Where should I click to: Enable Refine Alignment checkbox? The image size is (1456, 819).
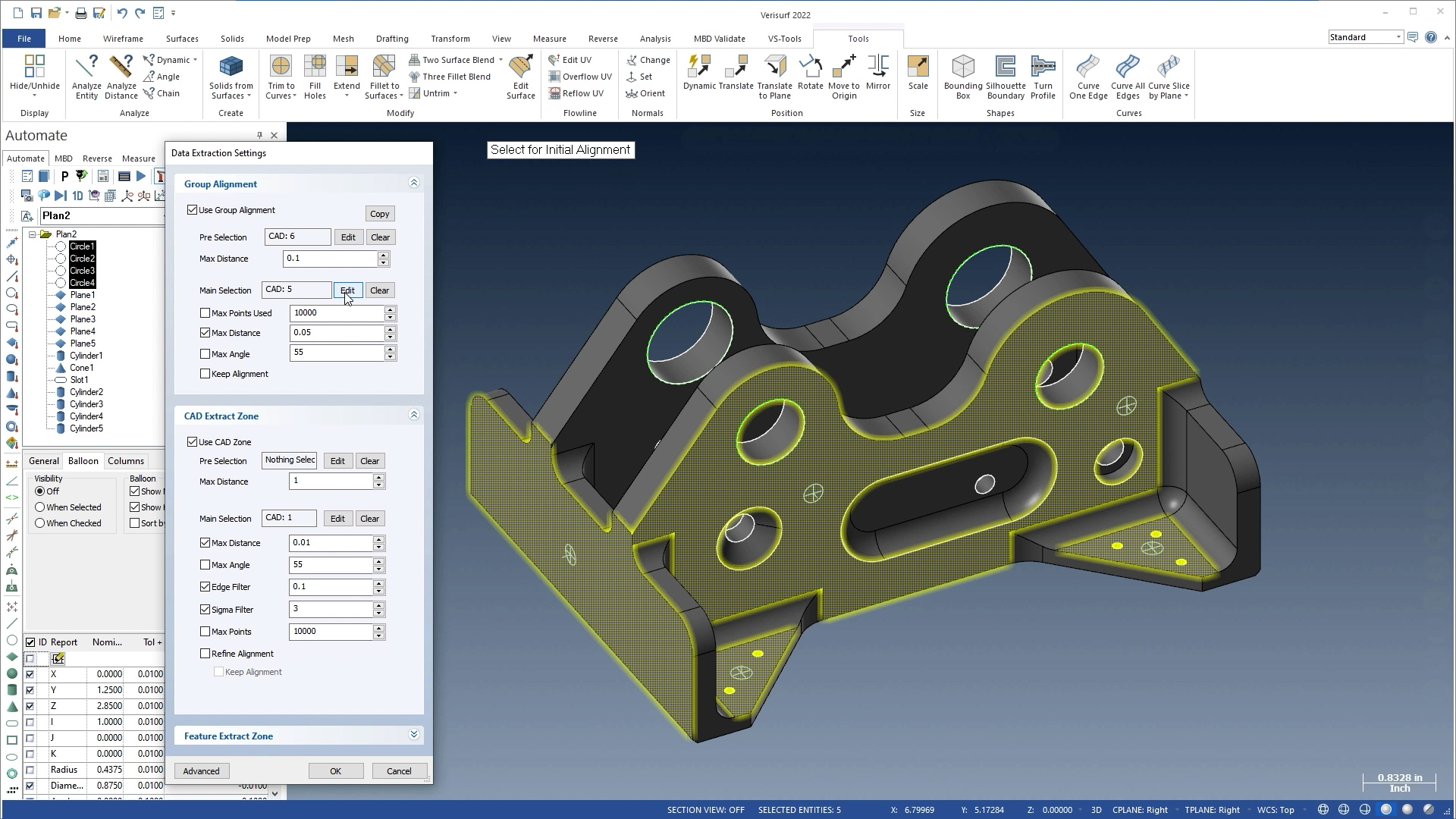pyautogui.click(x=205, y=653)
